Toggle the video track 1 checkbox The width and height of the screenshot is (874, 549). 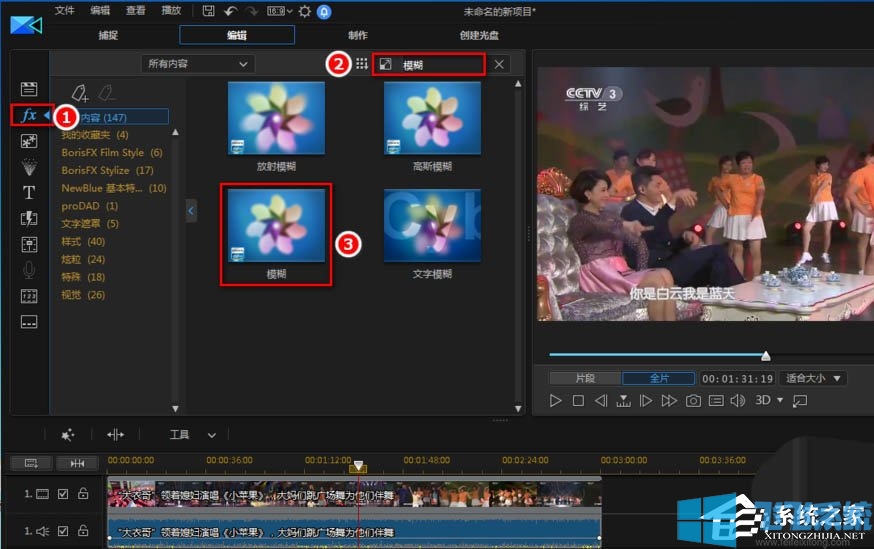click(63, 494)
